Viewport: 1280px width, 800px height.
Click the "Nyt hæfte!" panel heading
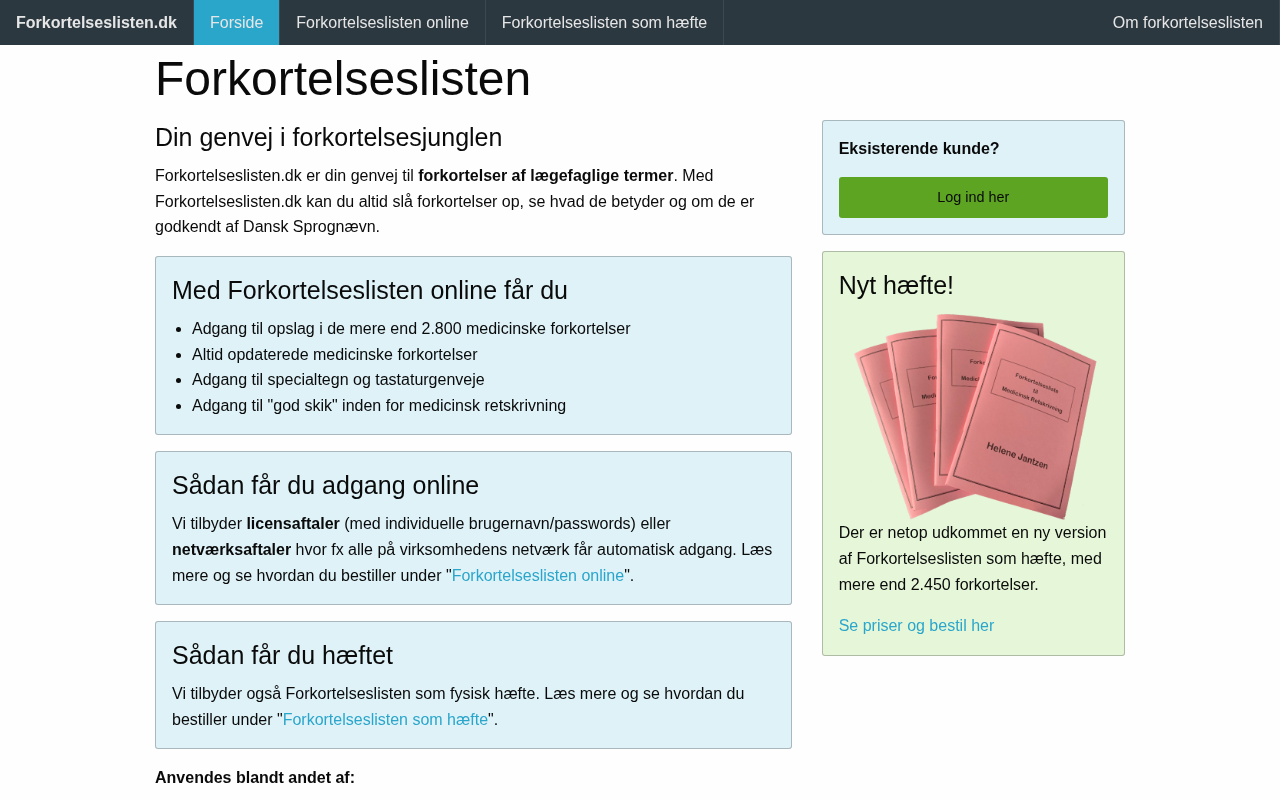click(x=895, y=284)
